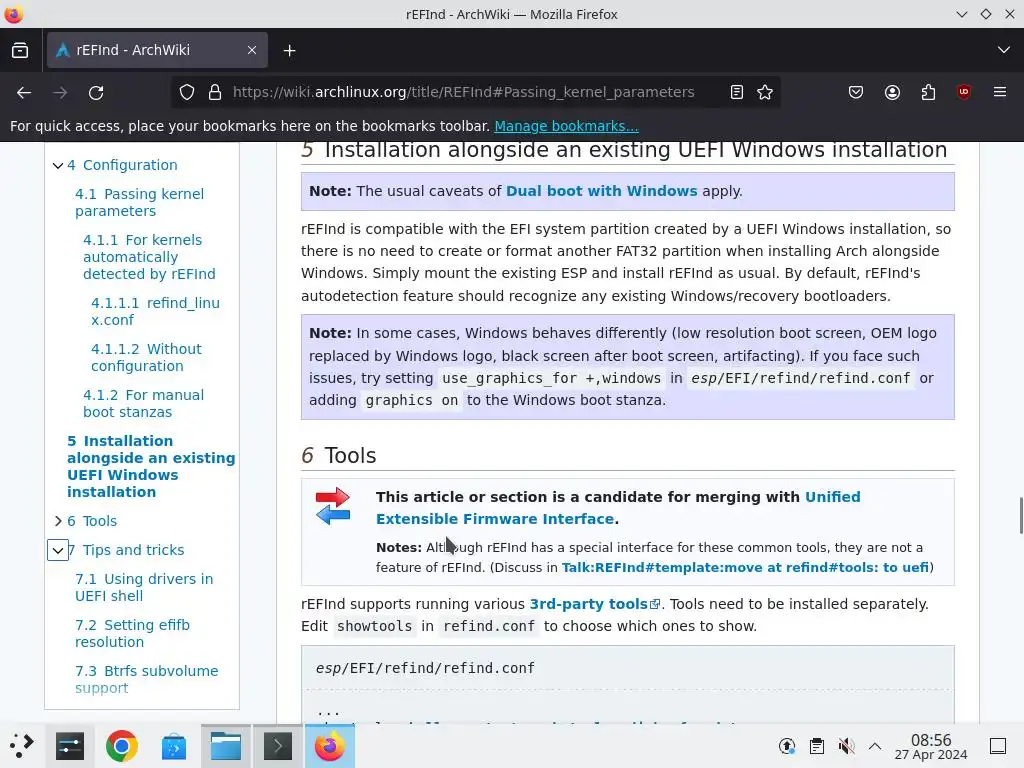The image size is (1024, 768).
Task: Select the rEFInd - ArchWiki tab
Action: click(x=157, y=50)
